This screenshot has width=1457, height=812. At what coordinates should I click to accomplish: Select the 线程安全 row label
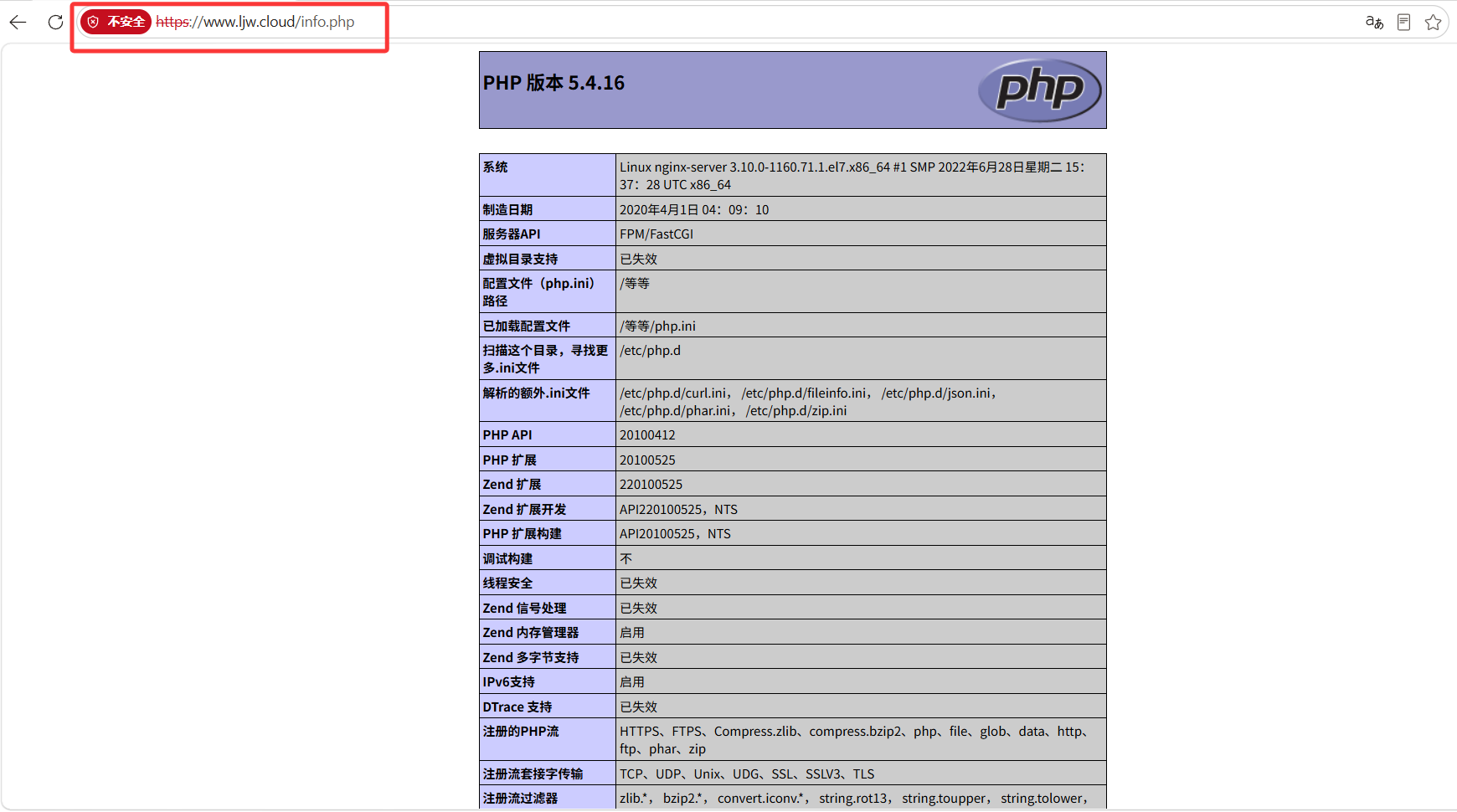[x=507, y=583]
